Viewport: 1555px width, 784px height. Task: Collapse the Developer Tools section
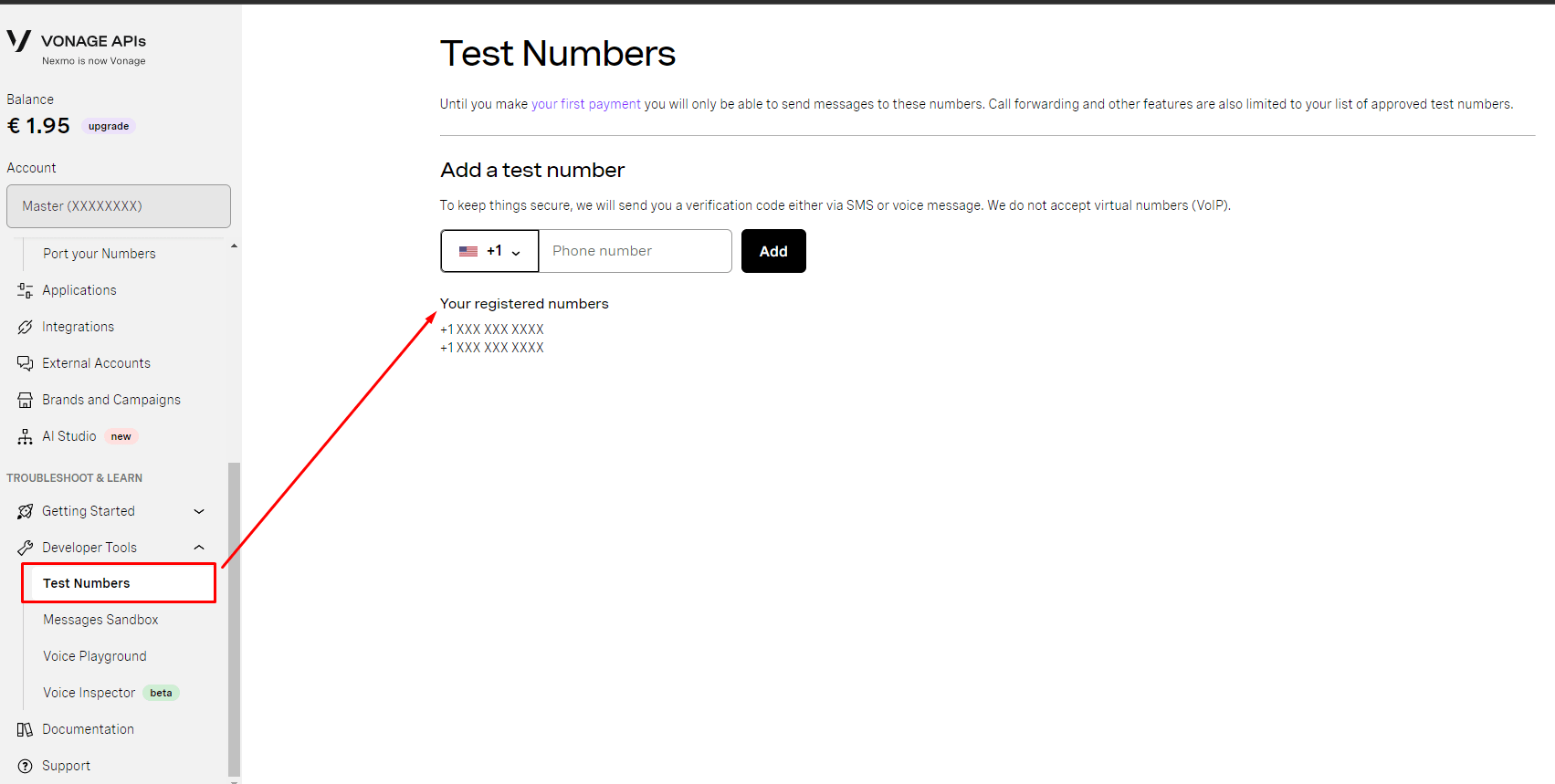(199, 547)
